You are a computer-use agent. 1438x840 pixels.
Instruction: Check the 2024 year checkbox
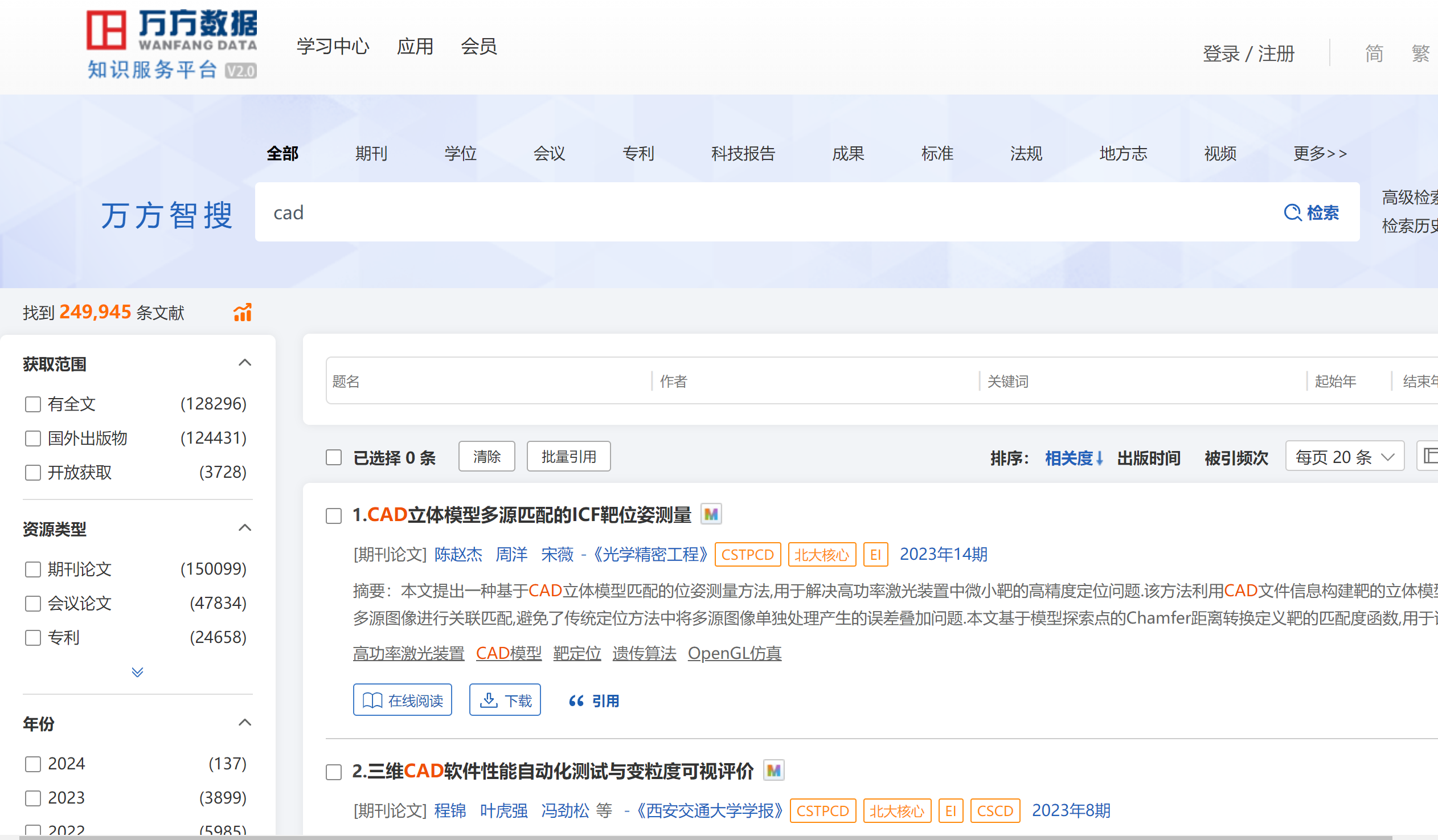(33, 764)
